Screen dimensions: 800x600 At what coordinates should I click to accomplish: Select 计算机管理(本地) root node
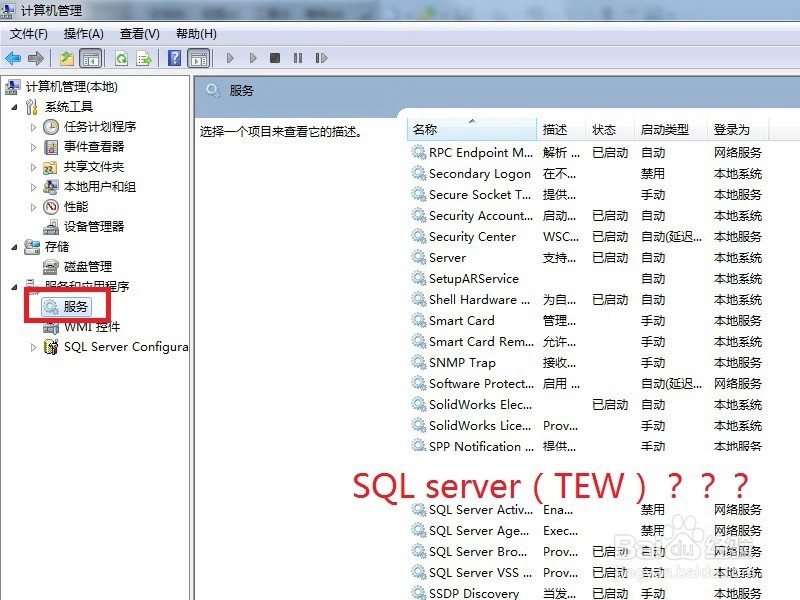[x=71, y=87]
